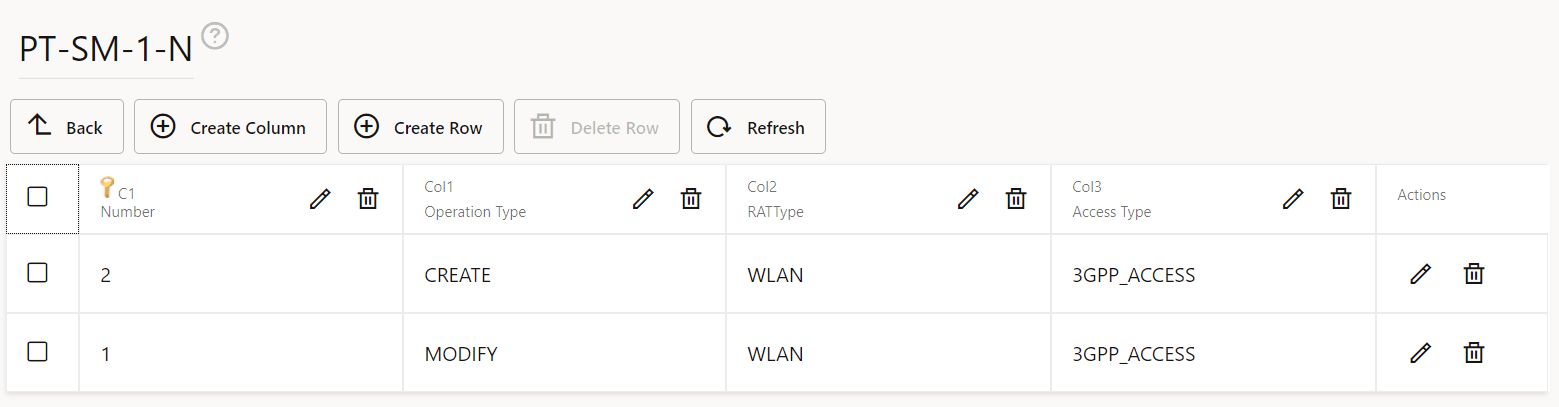
Task: Delete the Col1 Operation Type column
Action: pyautogui.click(x=691, y=199)
